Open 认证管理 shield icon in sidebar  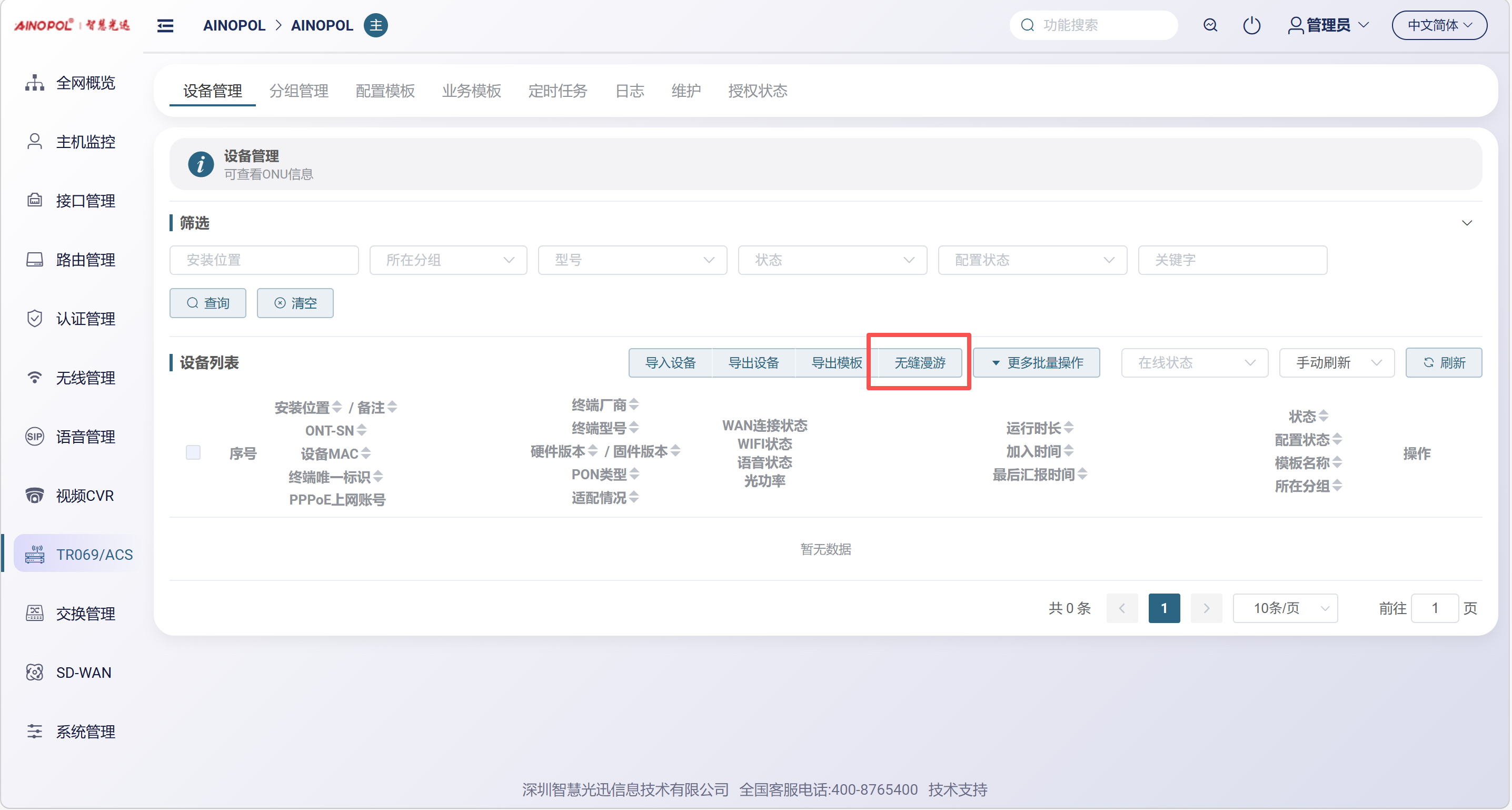[x=35, y=319]
